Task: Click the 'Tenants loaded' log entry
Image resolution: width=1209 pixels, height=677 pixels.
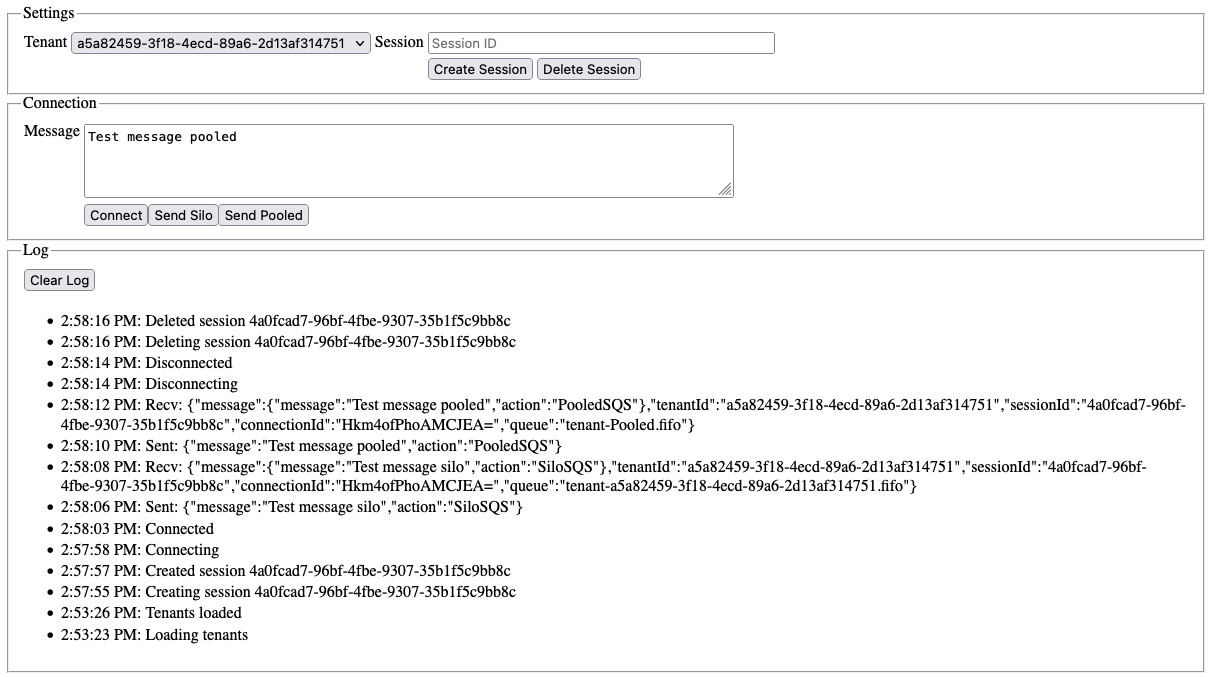Action: [x=151, y=613]
